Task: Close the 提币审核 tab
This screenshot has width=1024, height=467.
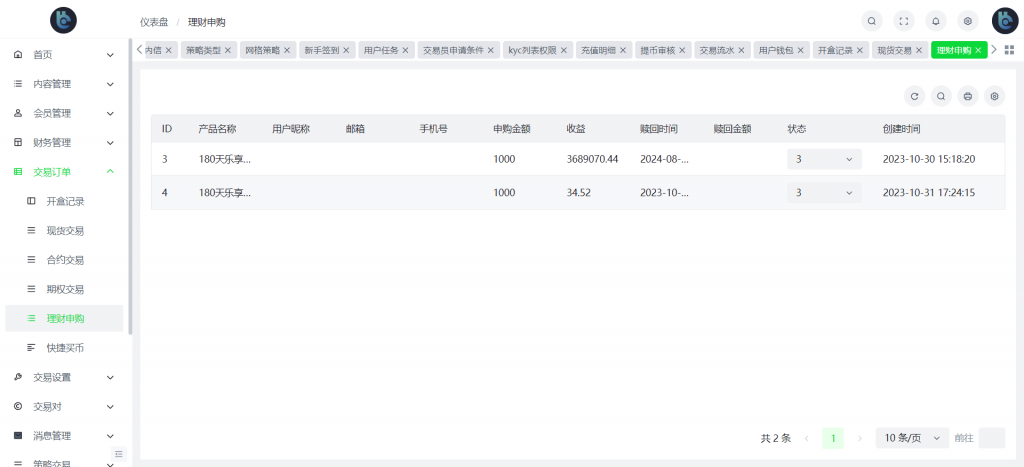Action: click(x=682, y=50)
